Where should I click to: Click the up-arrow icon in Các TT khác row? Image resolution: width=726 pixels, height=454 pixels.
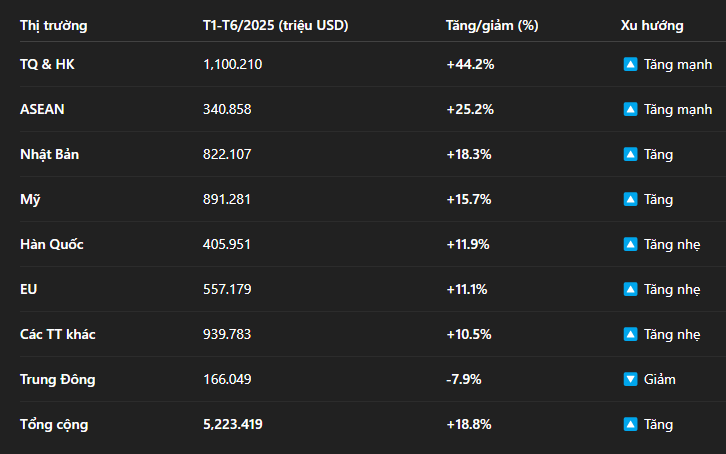pyautogui.click(x=630, y=334)
